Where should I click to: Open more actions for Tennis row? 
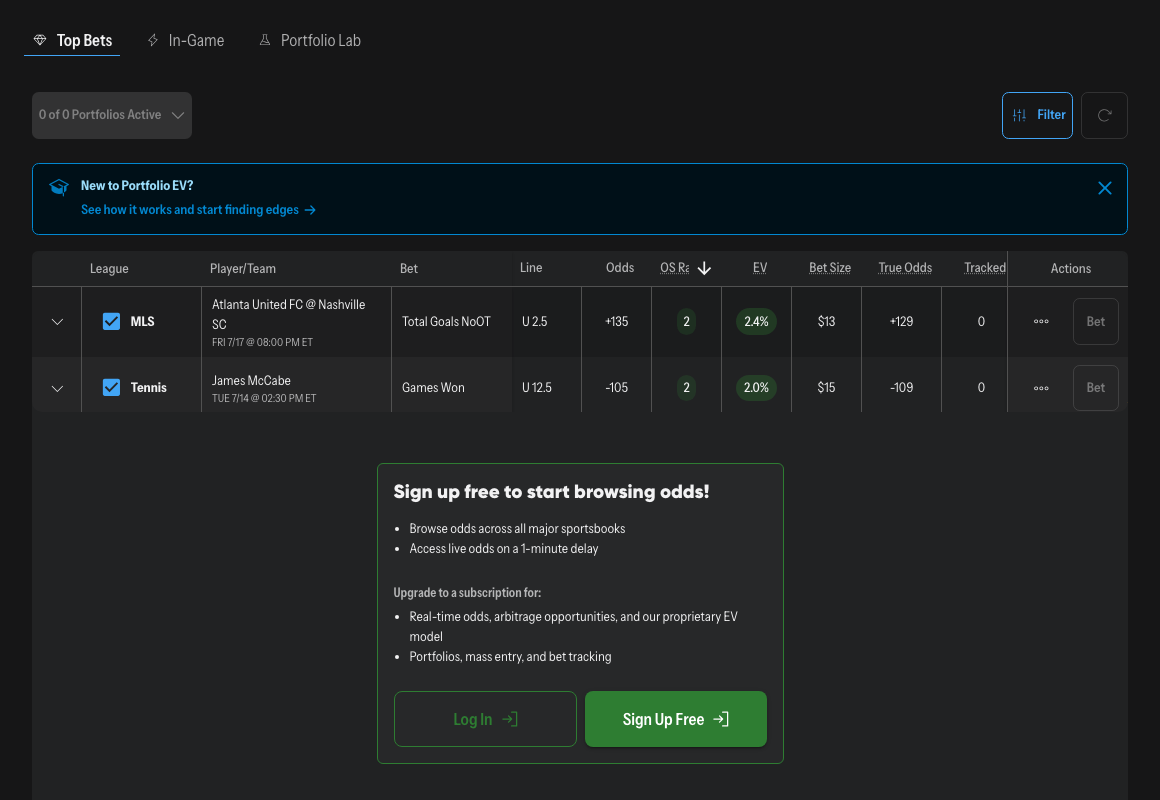point(1041,388)
